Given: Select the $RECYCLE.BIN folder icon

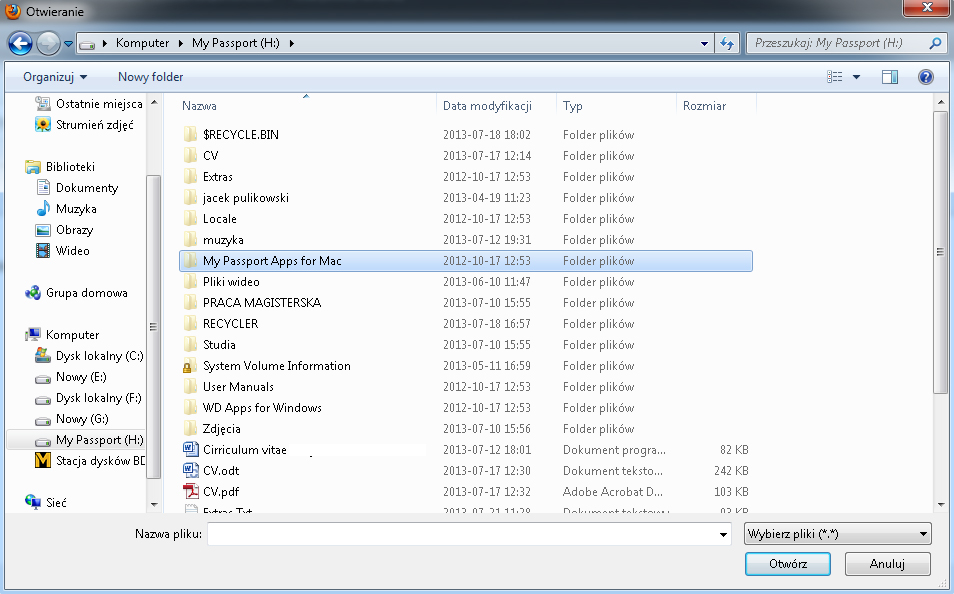Looking at the screenshot, I should tap(190, 135).
